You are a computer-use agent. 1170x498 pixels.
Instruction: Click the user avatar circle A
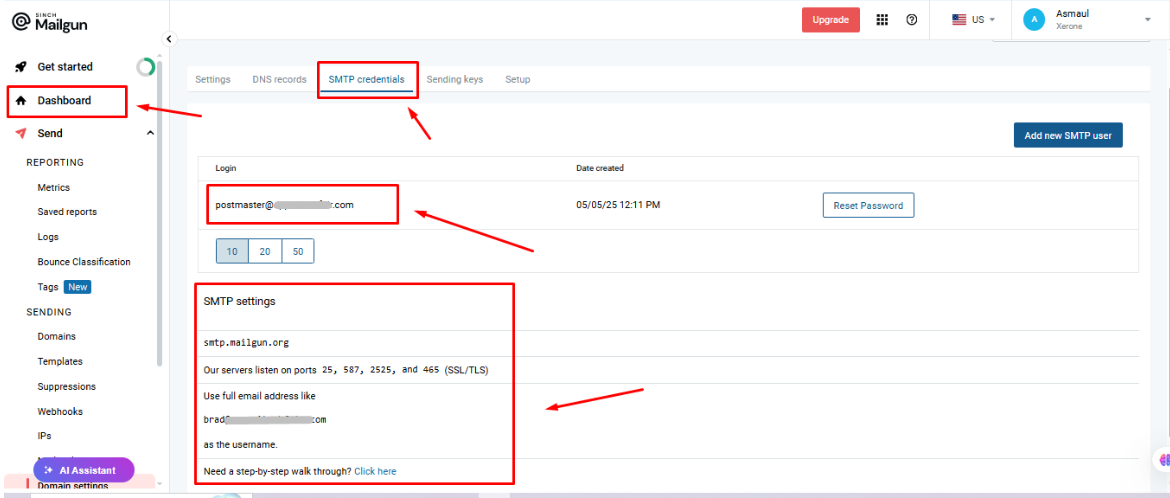pos(1033,20)
